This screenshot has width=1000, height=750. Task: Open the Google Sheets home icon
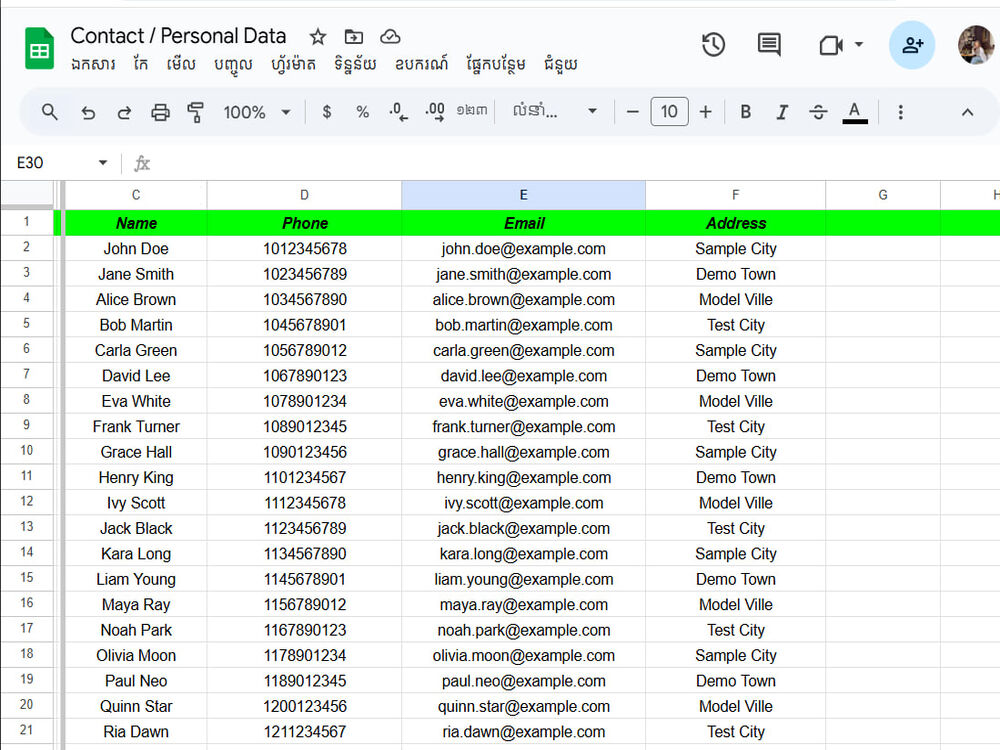click(x=39, y=48)
